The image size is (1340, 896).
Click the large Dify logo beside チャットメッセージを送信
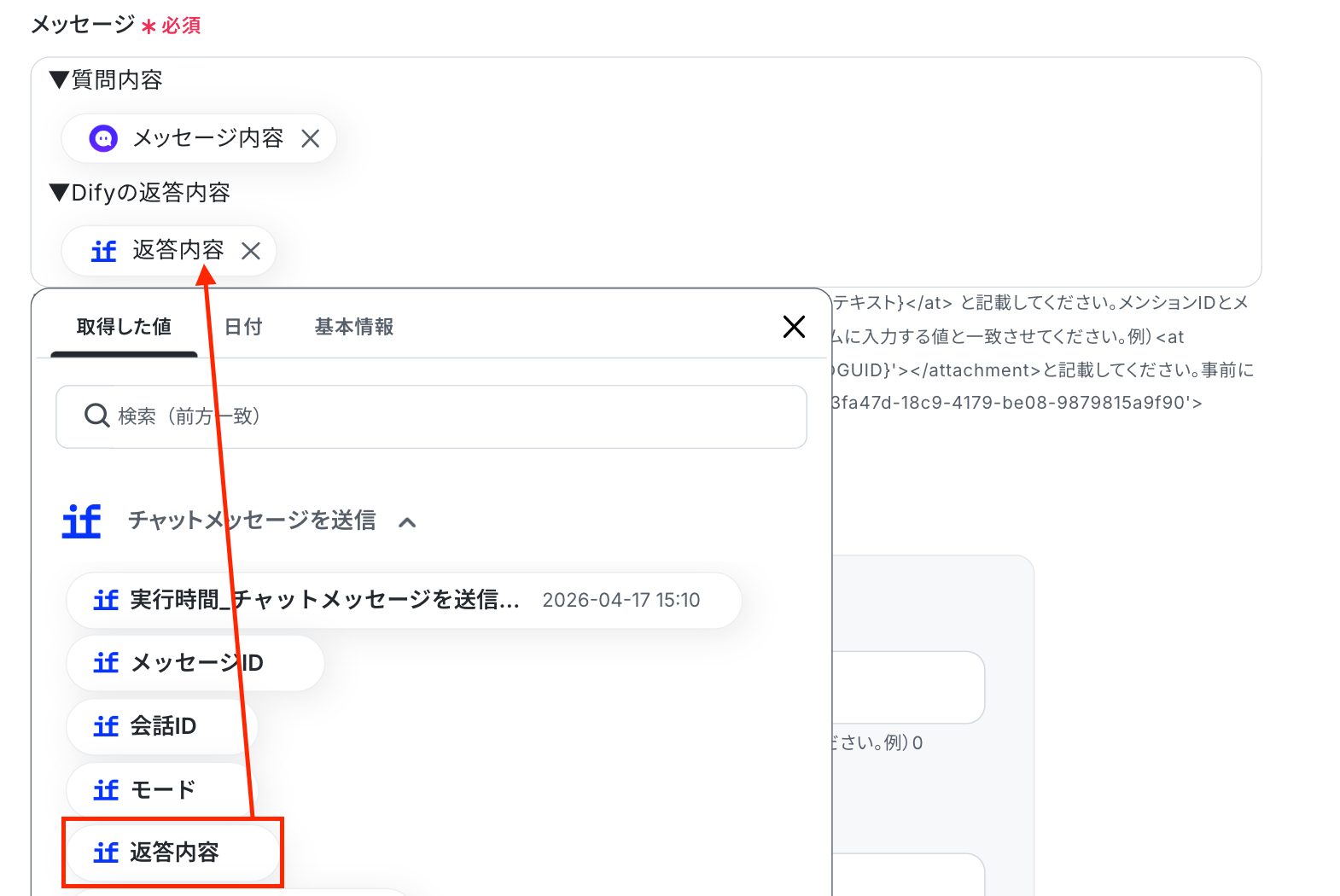82,521
